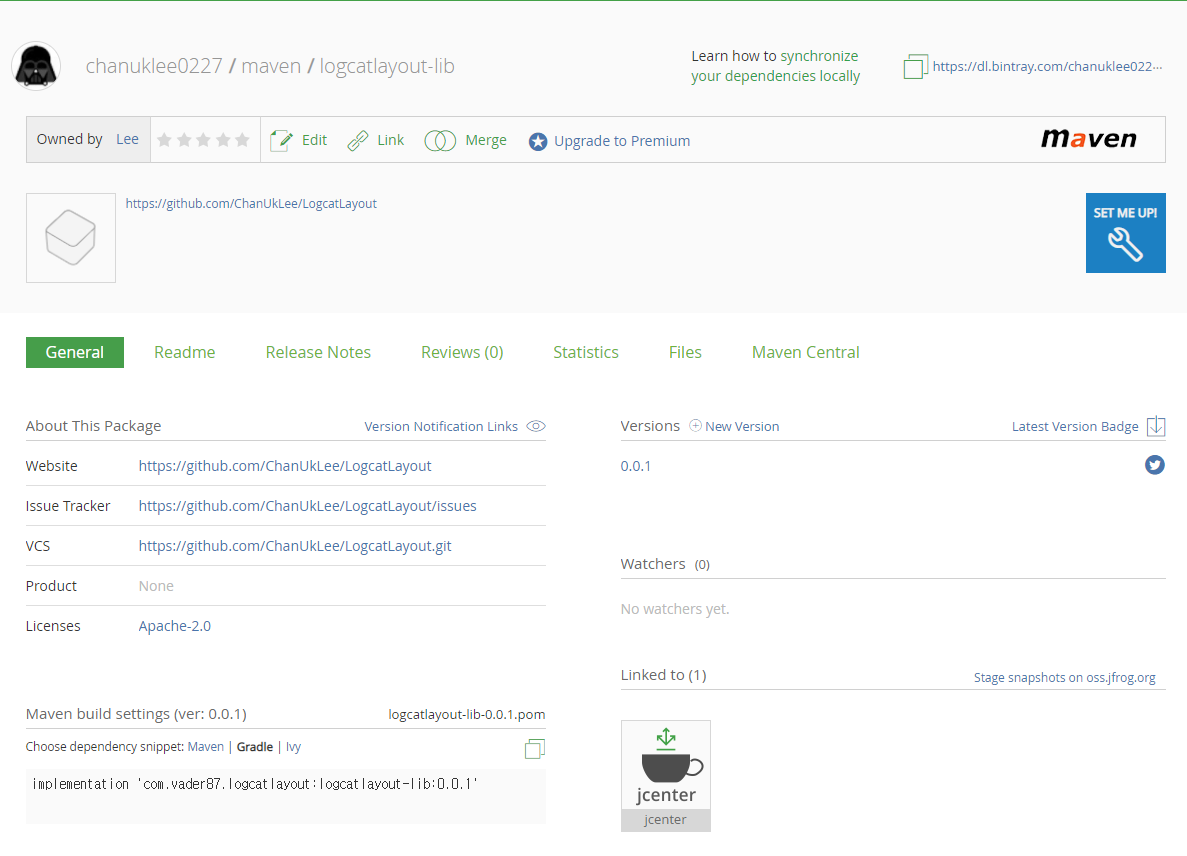Select the Maven dependency snippet
1187x856 pixels.
(206, 747)
